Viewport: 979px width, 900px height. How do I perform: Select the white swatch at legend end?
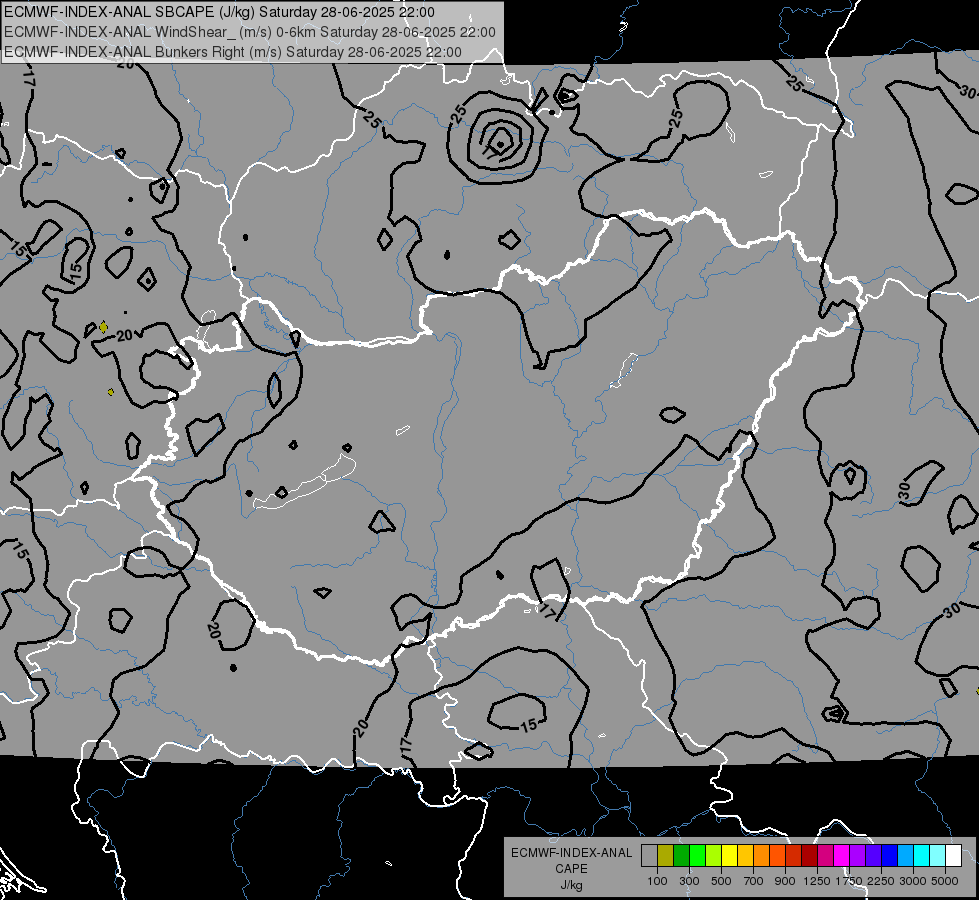953,855
